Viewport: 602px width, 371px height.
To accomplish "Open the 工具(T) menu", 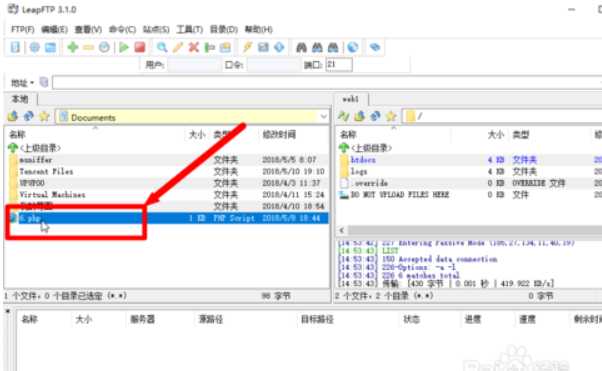I will click(189, 29).
